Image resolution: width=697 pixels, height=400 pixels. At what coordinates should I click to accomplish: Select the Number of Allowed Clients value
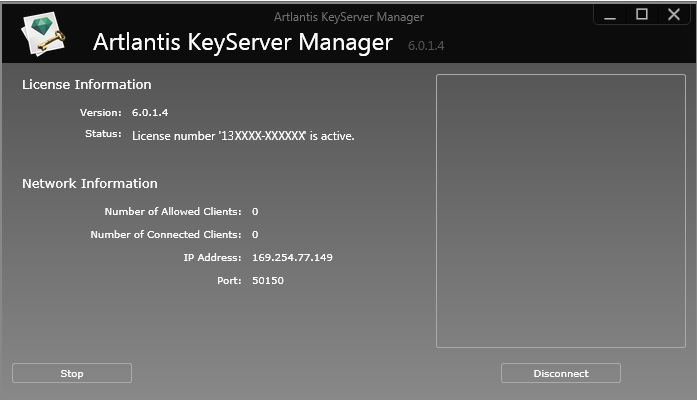pos(255,212)
